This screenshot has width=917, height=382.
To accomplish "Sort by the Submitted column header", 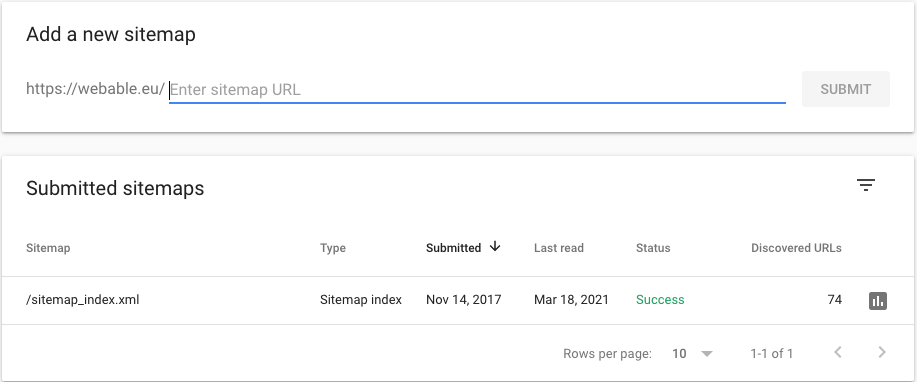I will (x=453, y=247).
